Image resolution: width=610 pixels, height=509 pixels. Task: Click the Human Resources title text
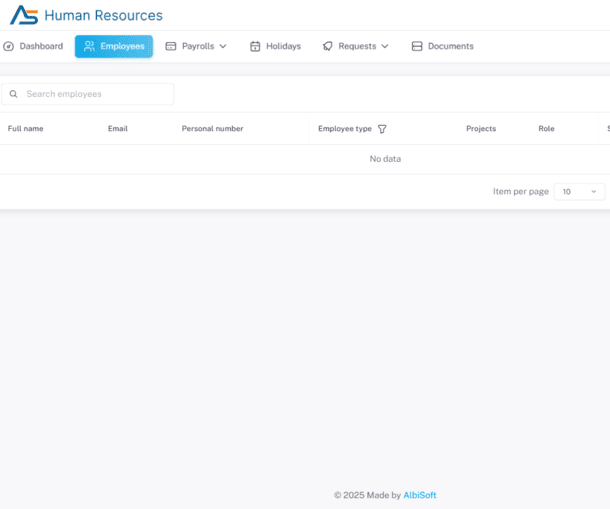coord(103,15)
